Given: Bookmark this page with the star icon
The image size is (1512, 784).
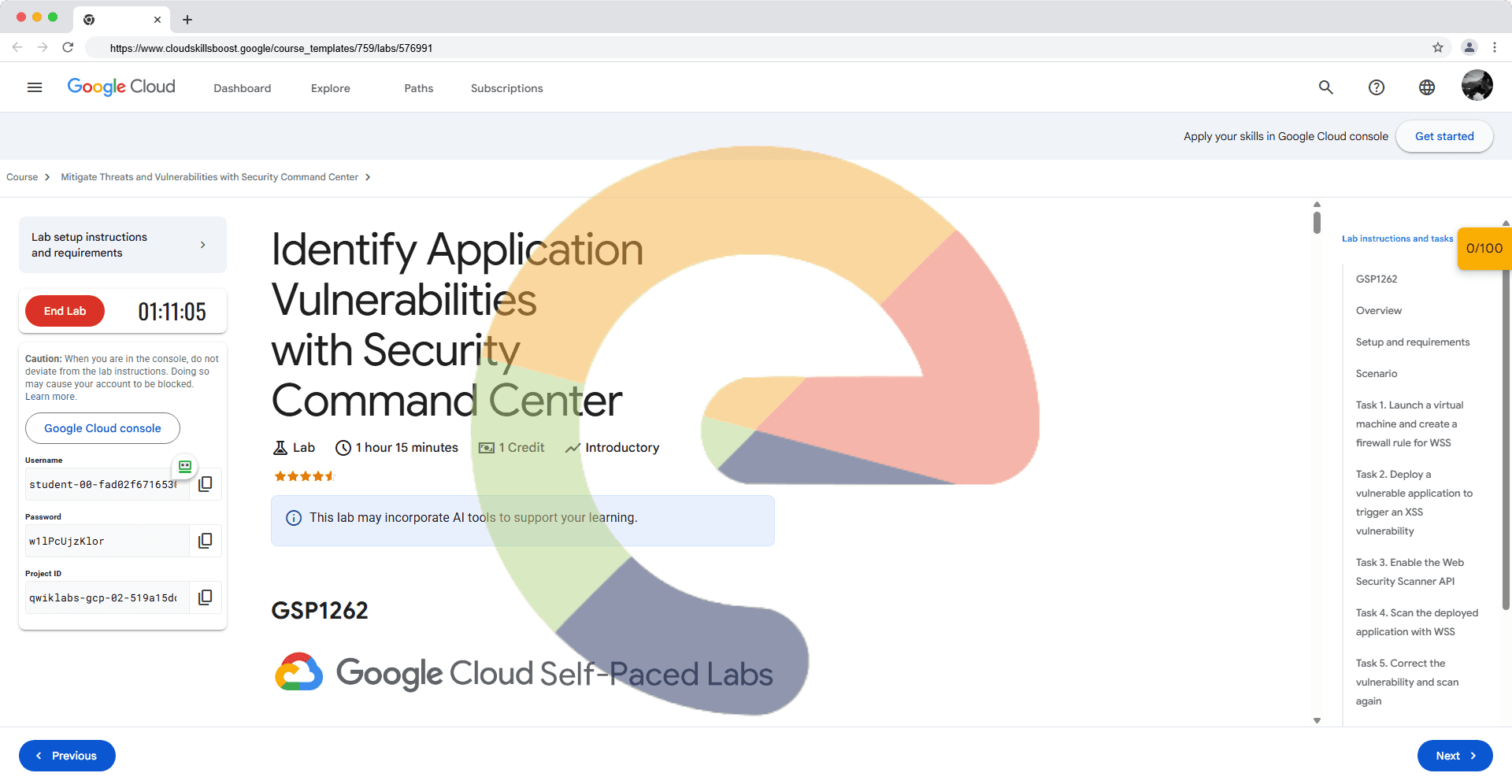Looking at the screenshot, I should tap(1438, 48).
